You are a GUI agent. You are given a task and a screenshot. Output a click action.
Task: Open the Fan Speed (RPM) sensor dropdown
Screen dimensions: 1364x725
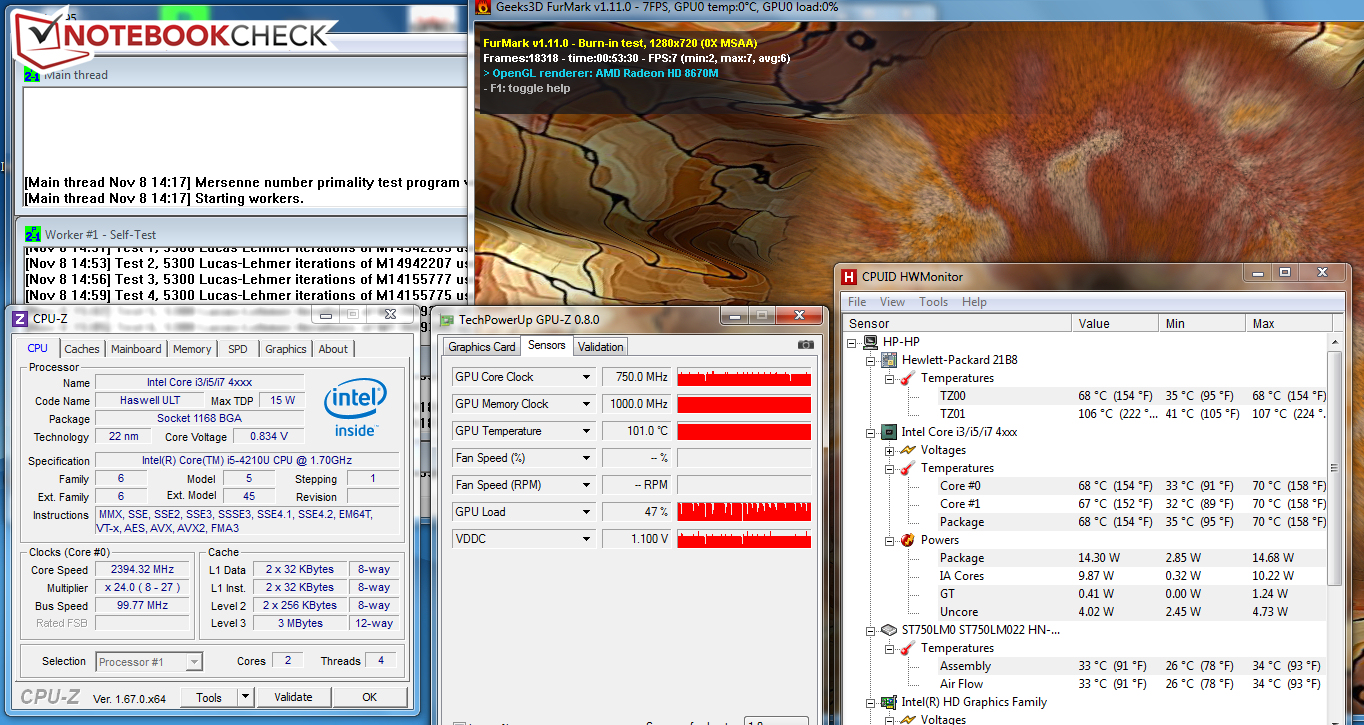[587, 485]
